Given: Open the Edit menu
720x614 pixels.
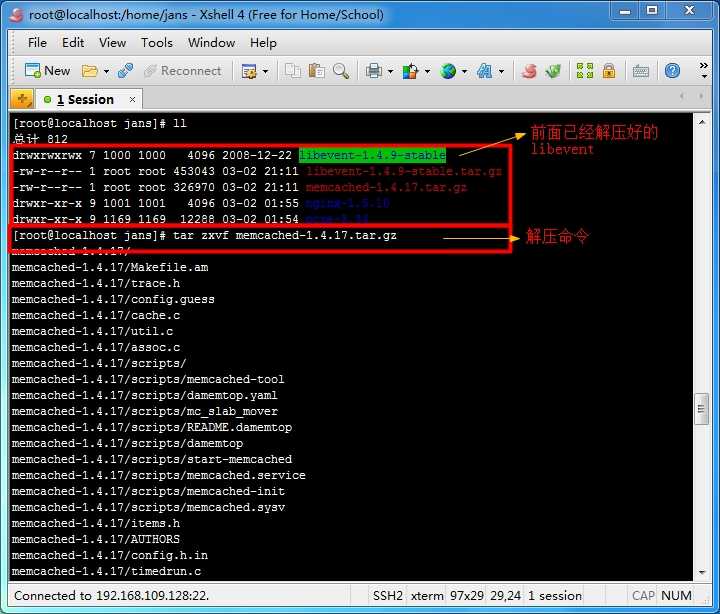Looking at the screenshot, I should 73,43.
